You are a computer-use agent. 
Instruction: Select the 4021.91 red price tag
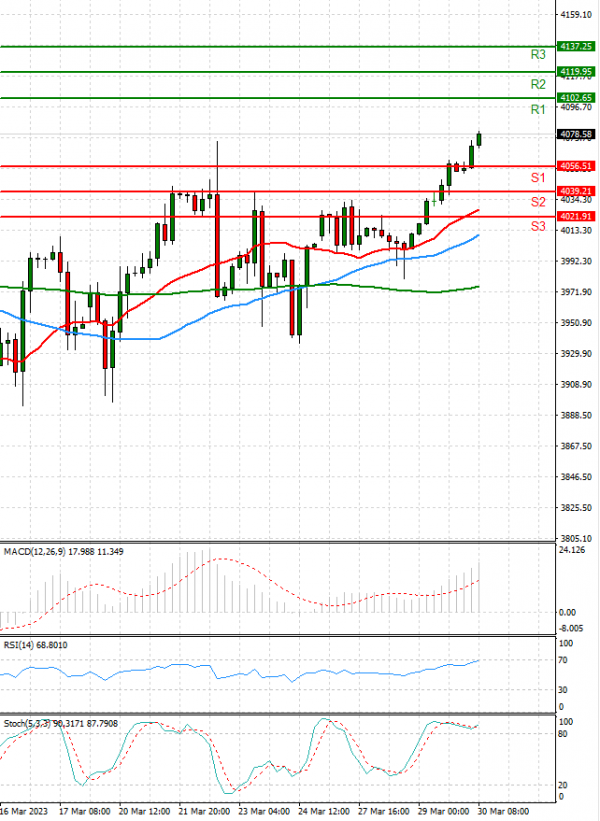(575, 216)
